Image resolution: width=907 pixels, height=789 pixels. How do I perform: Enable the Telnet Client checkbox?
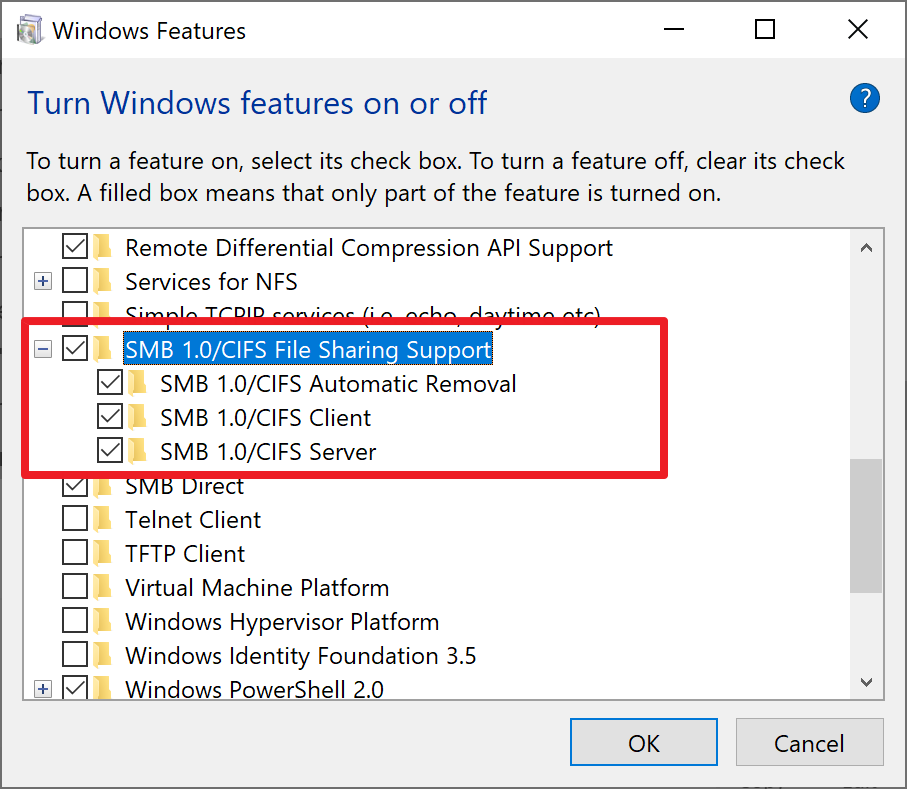(75, 519)
